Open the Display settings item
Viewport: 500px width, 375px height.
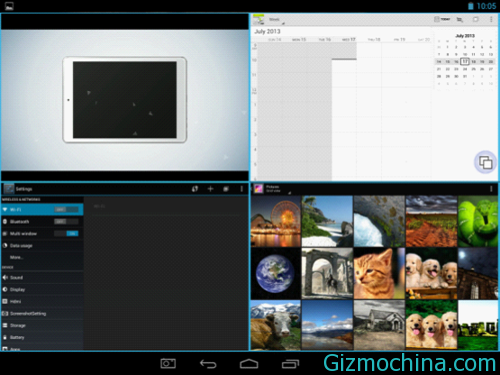click(42, 289)
